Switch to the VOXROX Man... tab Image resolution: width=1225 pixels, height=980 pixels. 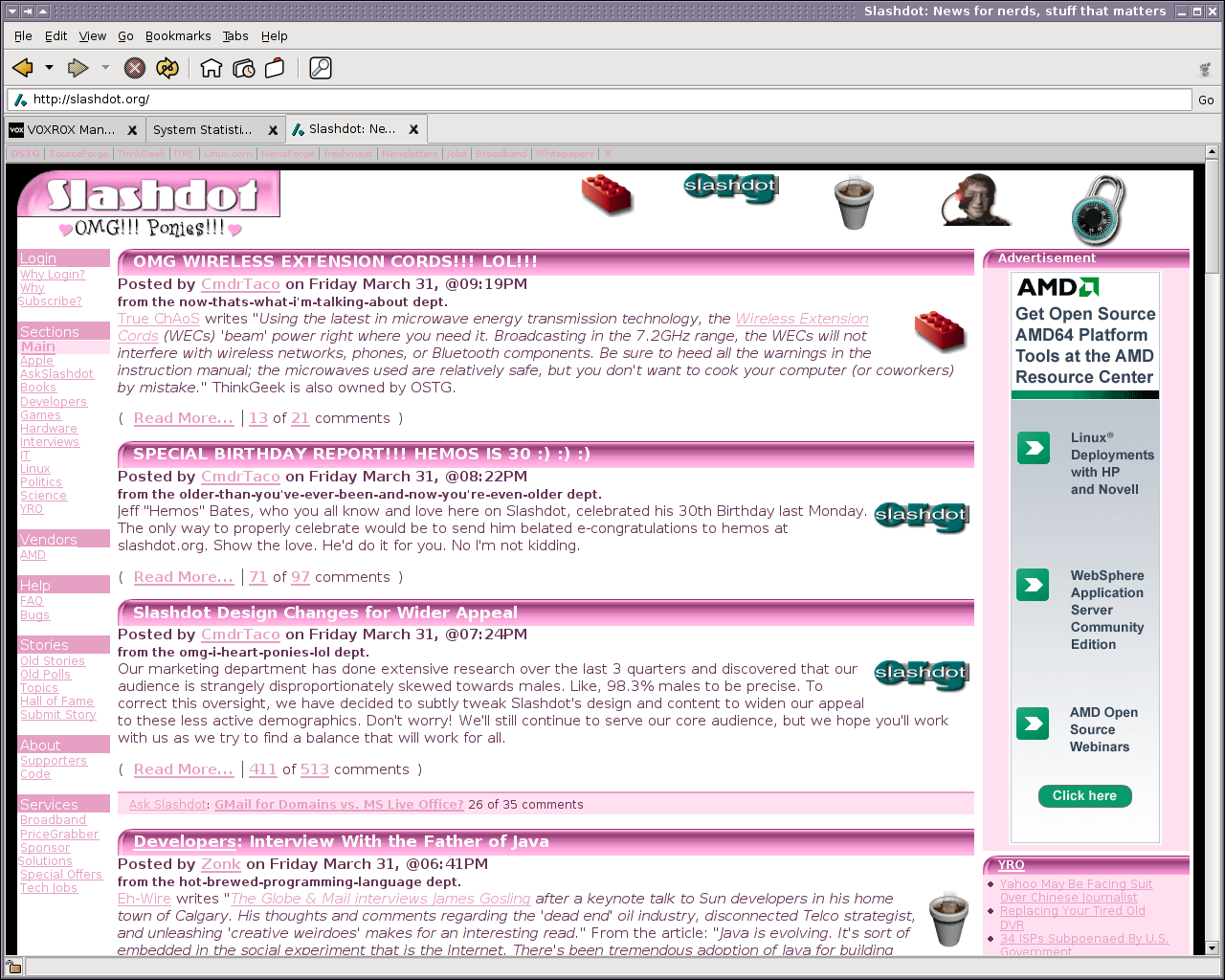click(74, 130)
